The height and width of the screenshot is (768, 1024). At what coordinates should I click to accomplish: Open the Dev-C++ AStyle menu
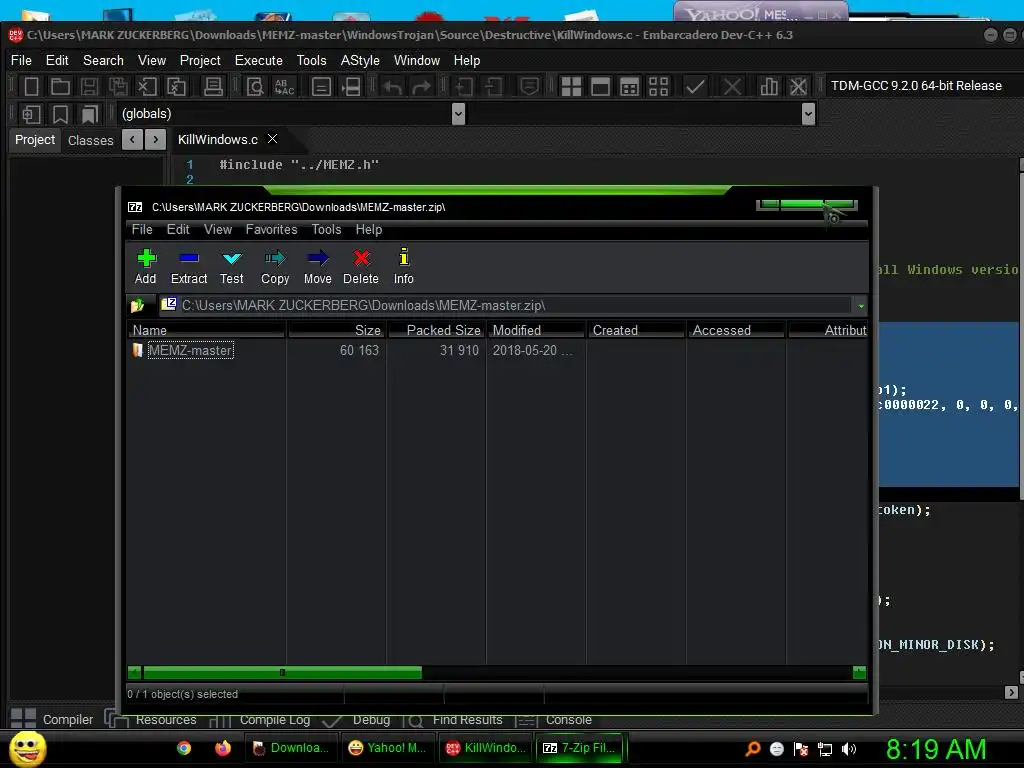tap(360, 60)
